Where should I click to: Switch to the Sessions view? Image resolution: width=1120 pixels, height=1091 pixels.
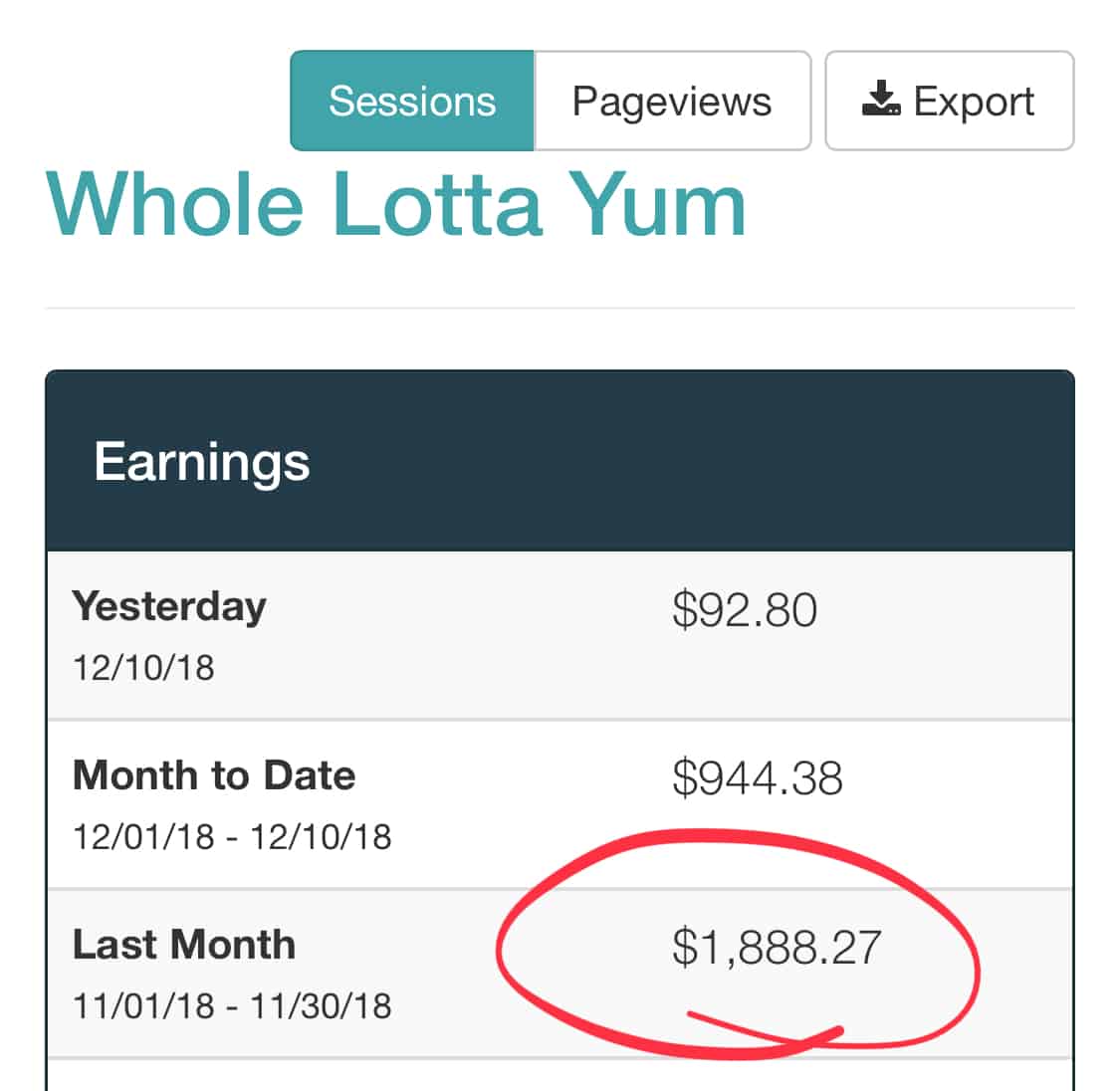click(412, 101)
